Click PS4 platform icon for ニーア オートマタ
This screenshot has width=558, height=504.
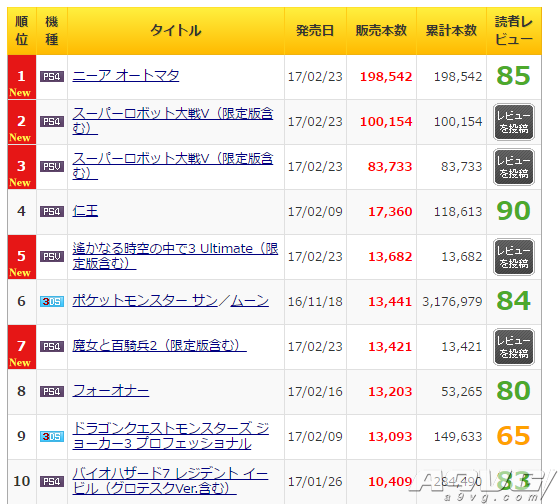(52, 77)
